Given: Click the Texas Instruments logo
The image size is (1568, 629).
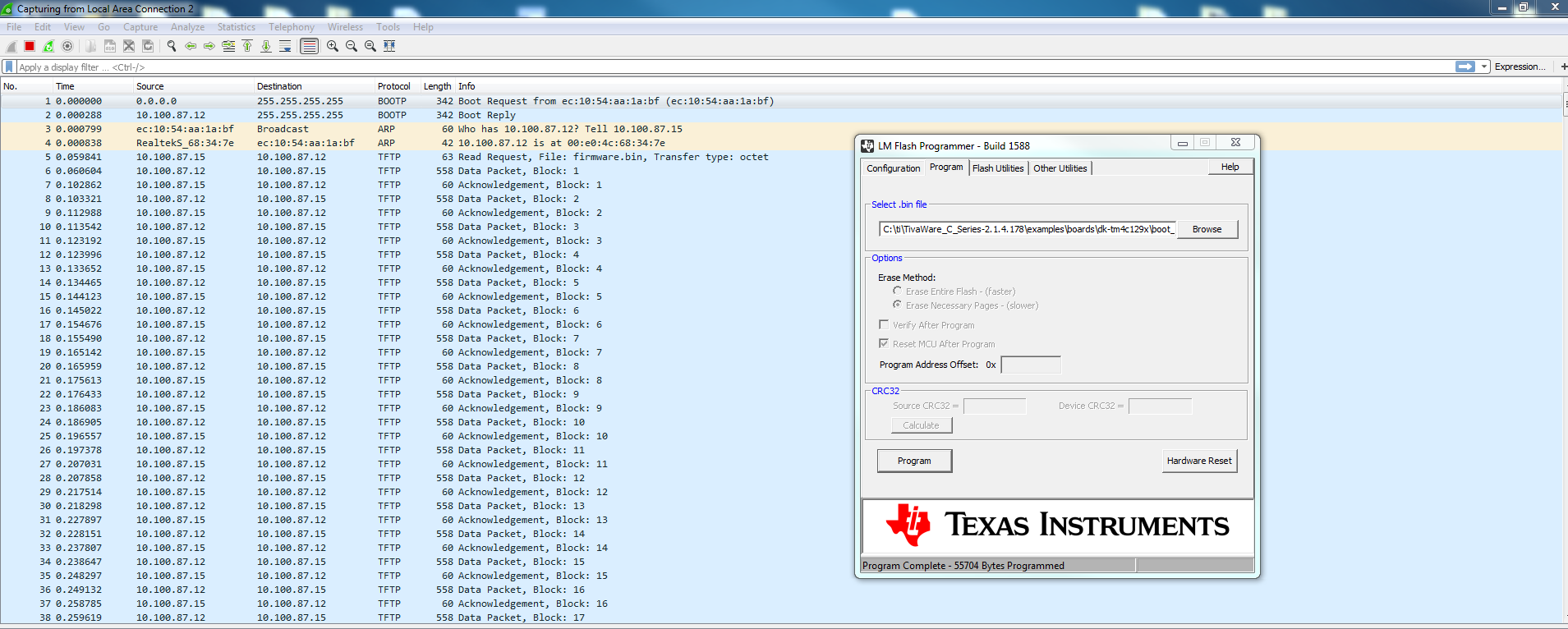Looking at the screenshot, I should (x=1058, y=525).
